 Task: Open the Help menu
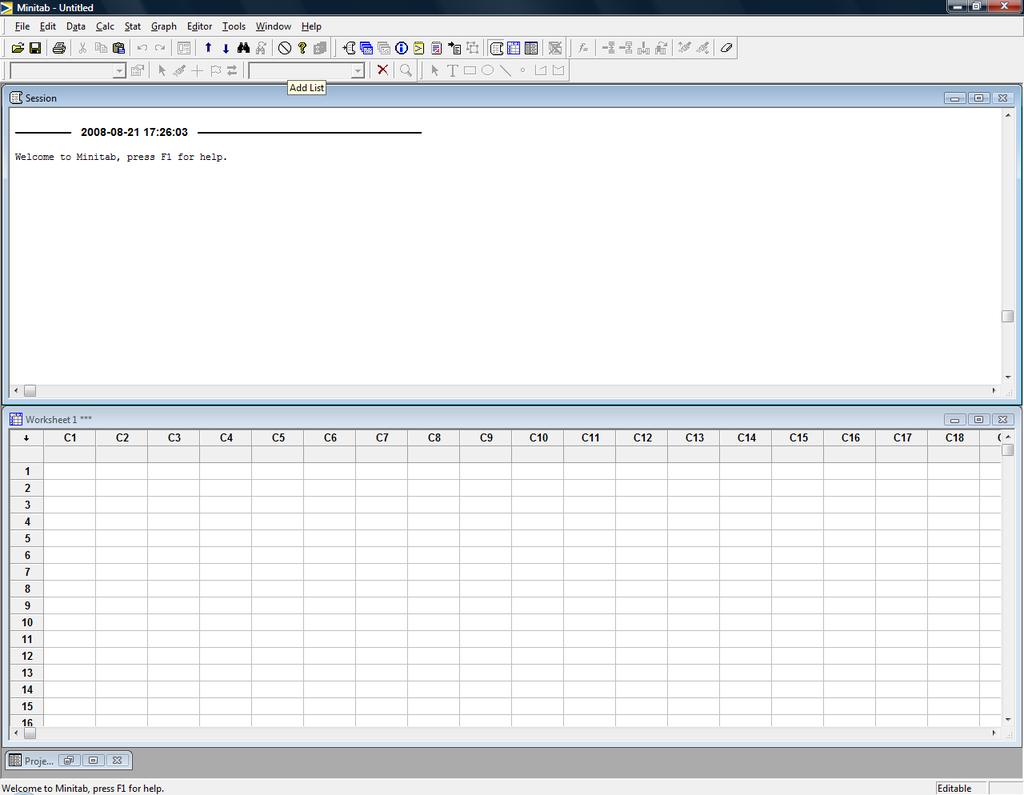tap(311, 26)
